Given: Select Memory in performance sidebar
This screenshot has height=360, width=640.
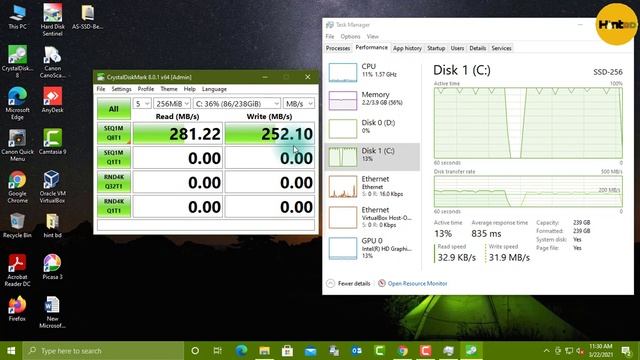Looking at the screenshot, I should point(372,100).
